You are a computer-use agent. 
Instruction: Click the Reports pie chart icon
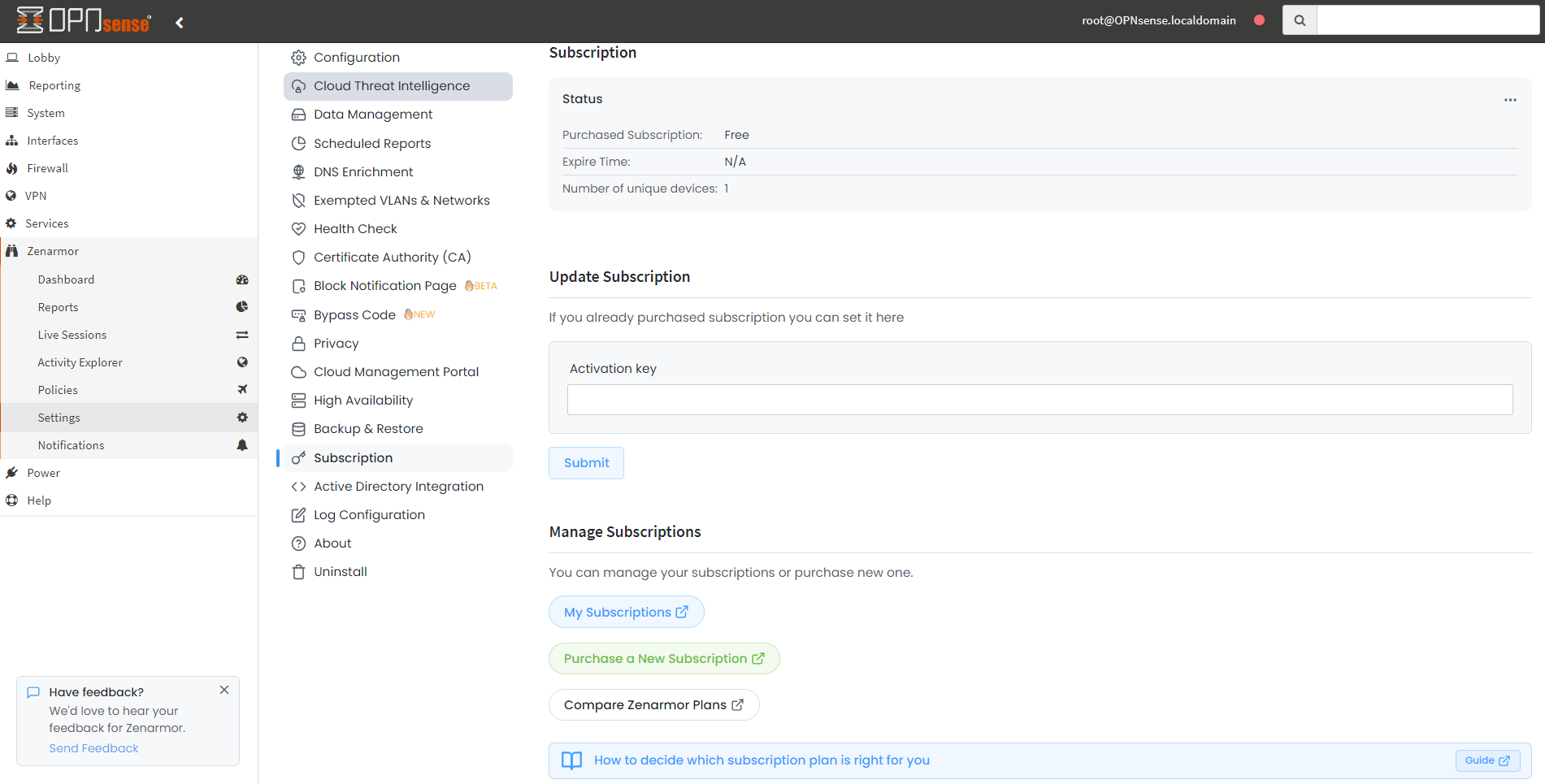[242, 307]
